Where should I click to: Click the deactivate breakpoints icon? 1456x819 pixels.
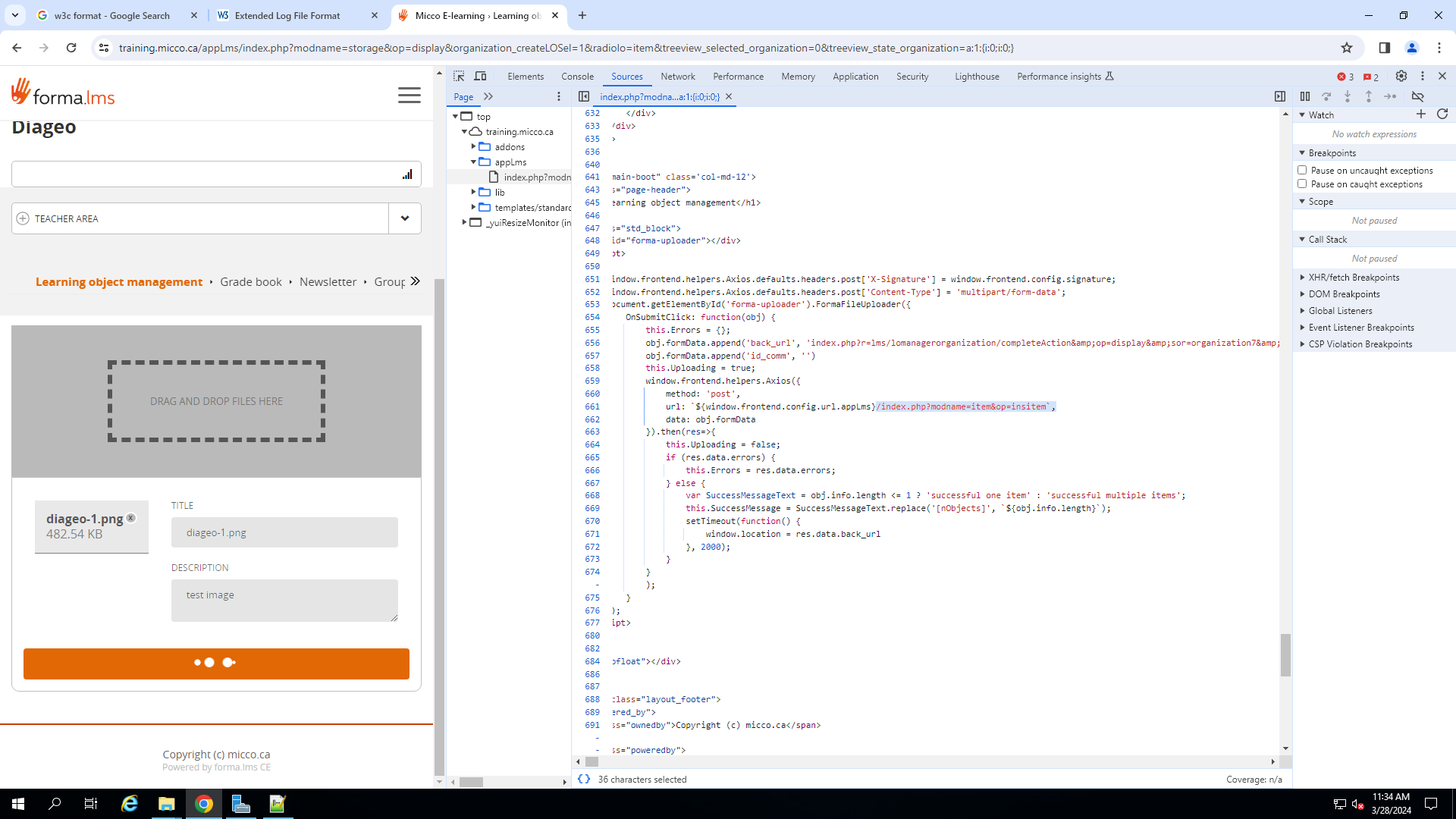tap(1417, 96)
